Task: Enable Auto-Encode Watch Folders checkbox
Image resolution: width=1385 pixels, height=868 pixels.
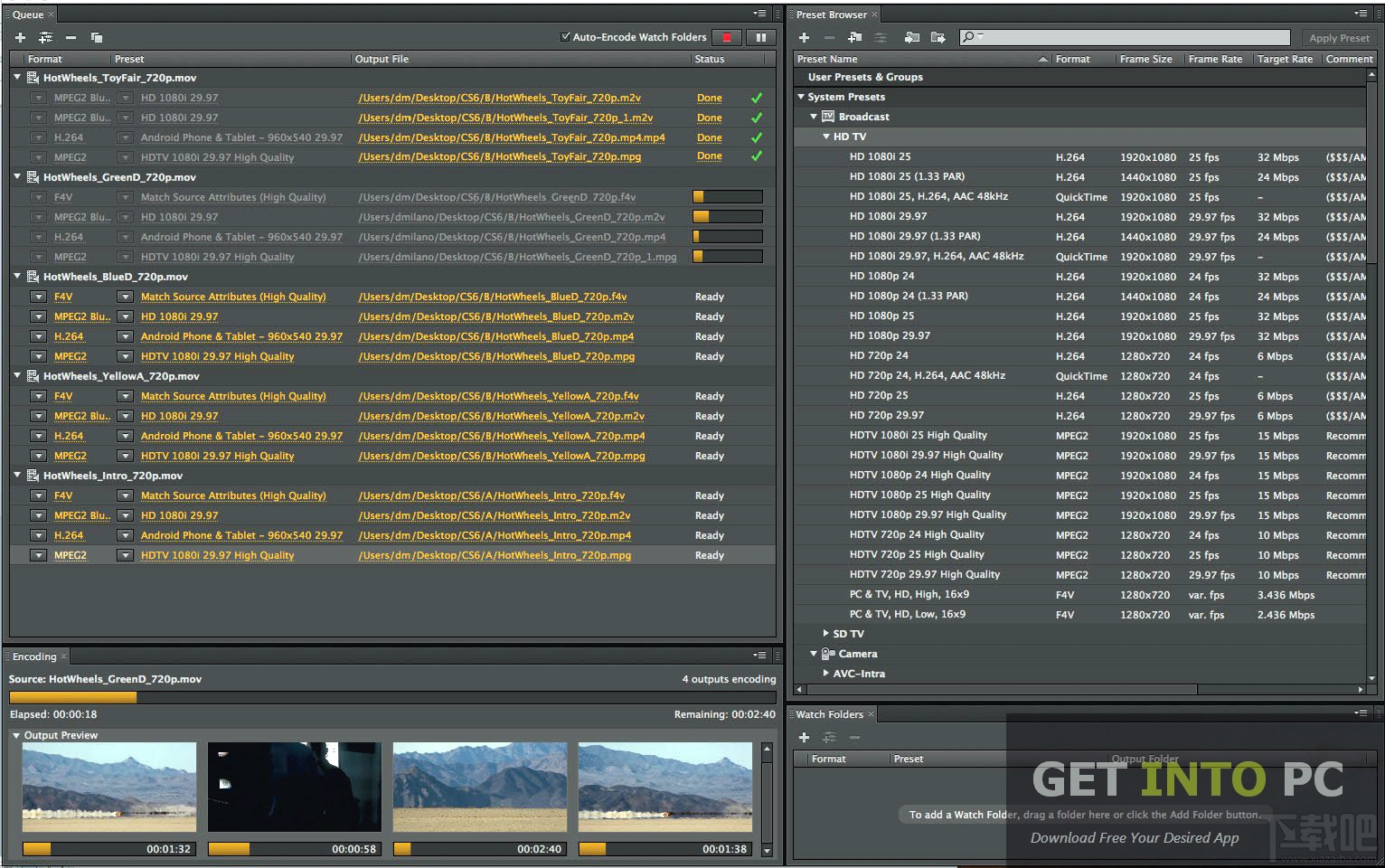Action: click(x=565, y=37)
